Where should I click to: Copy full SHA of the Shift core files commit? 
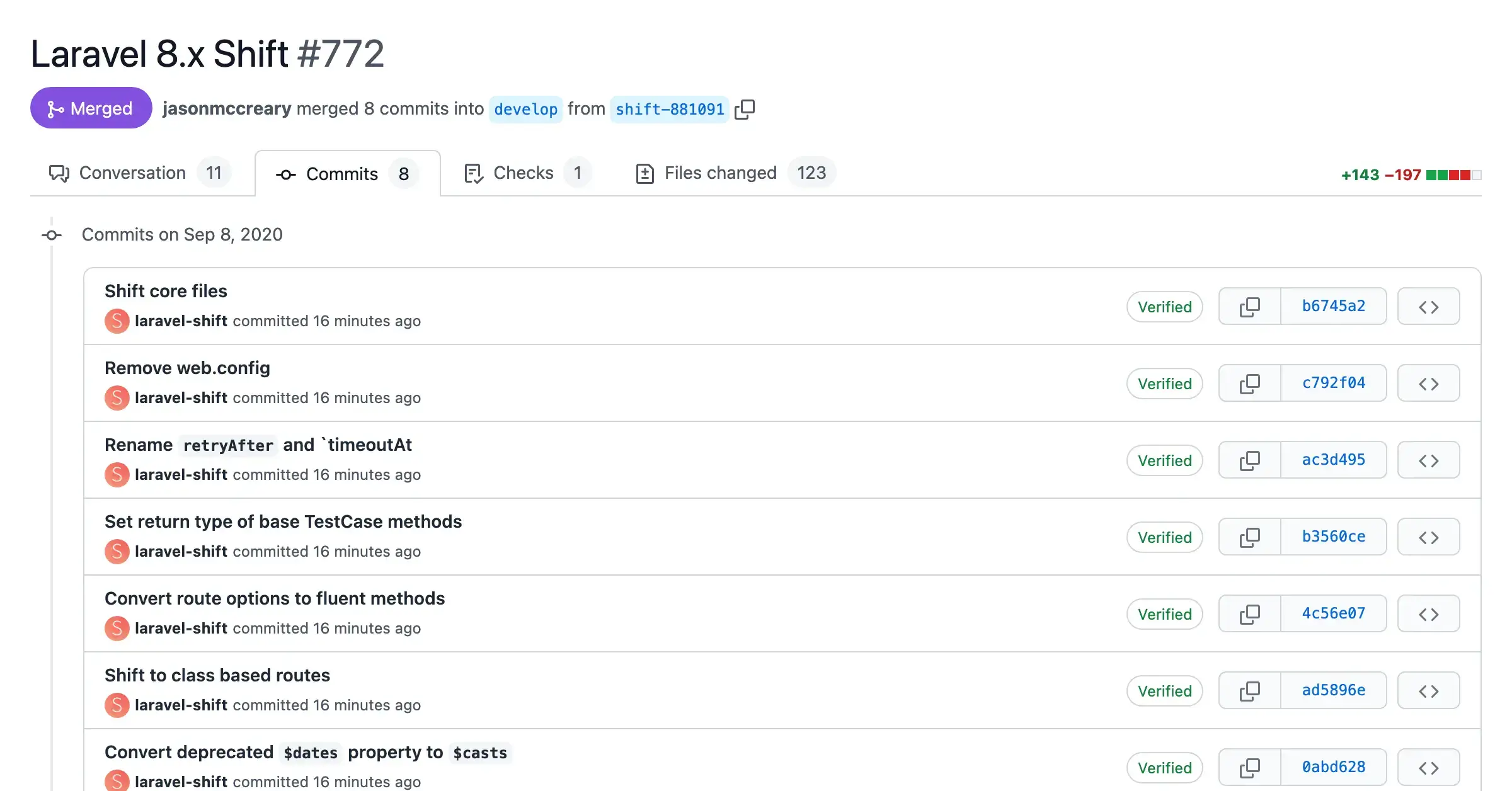coord(1249,307)
